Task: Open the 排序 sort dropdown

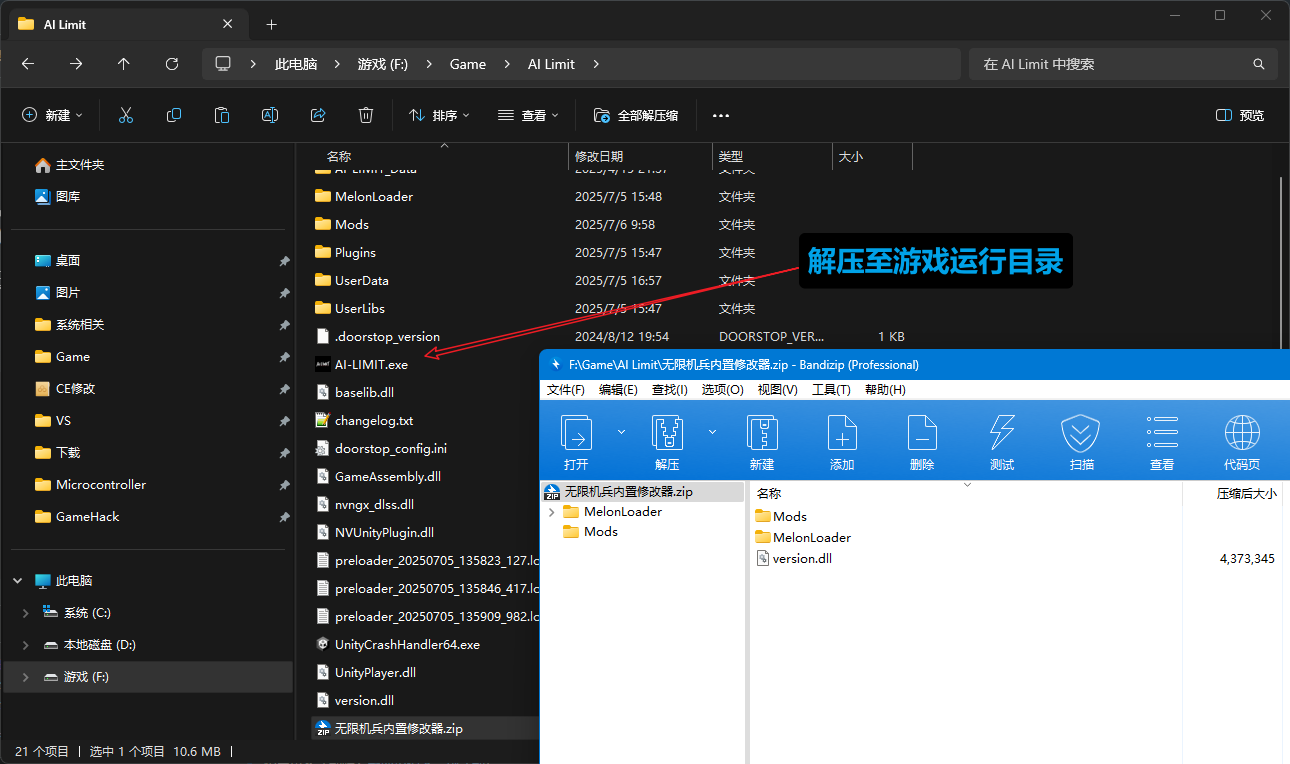Action: click(x=440, y=115)
